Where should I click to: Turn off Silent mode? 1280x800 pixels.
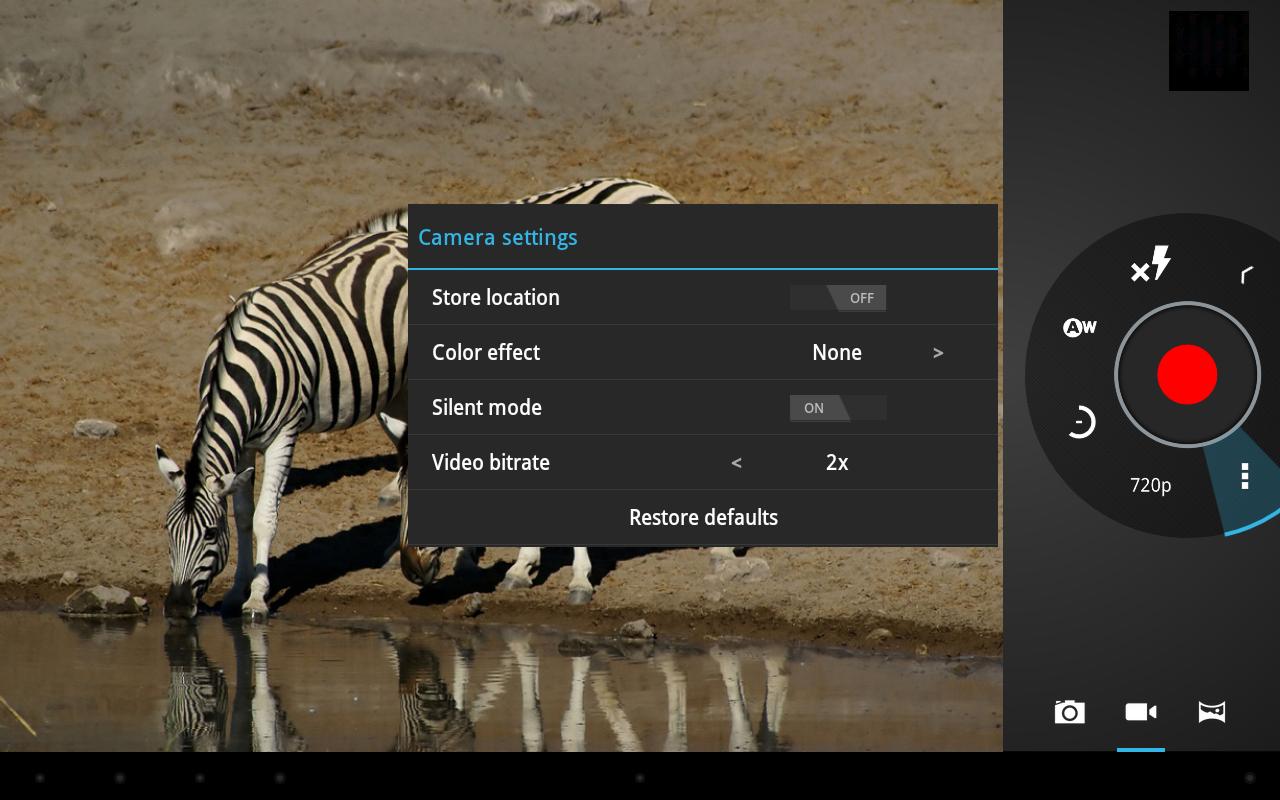[x=838, y=407]
